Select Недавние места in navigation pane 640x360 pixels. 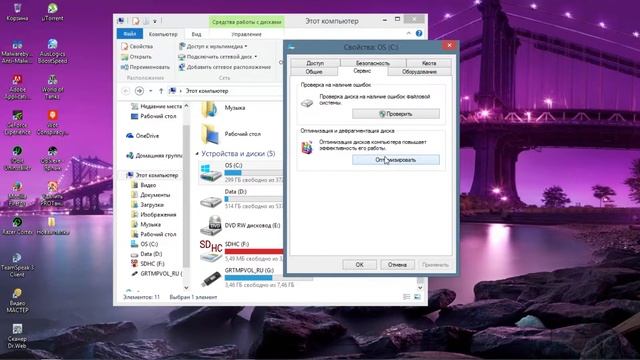[156, 106]
